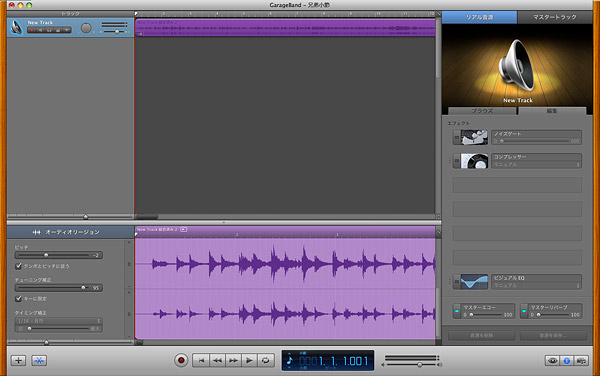
Task: Select the purple audio region in timeline
Action: coord(285,28)
